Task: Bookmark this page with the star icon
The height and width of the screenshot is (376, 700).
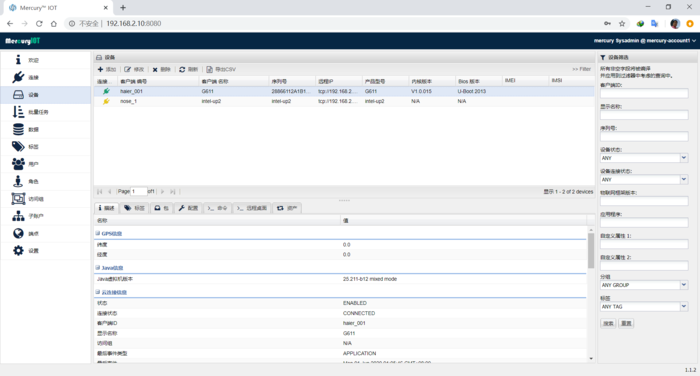Action: [622, 24]
